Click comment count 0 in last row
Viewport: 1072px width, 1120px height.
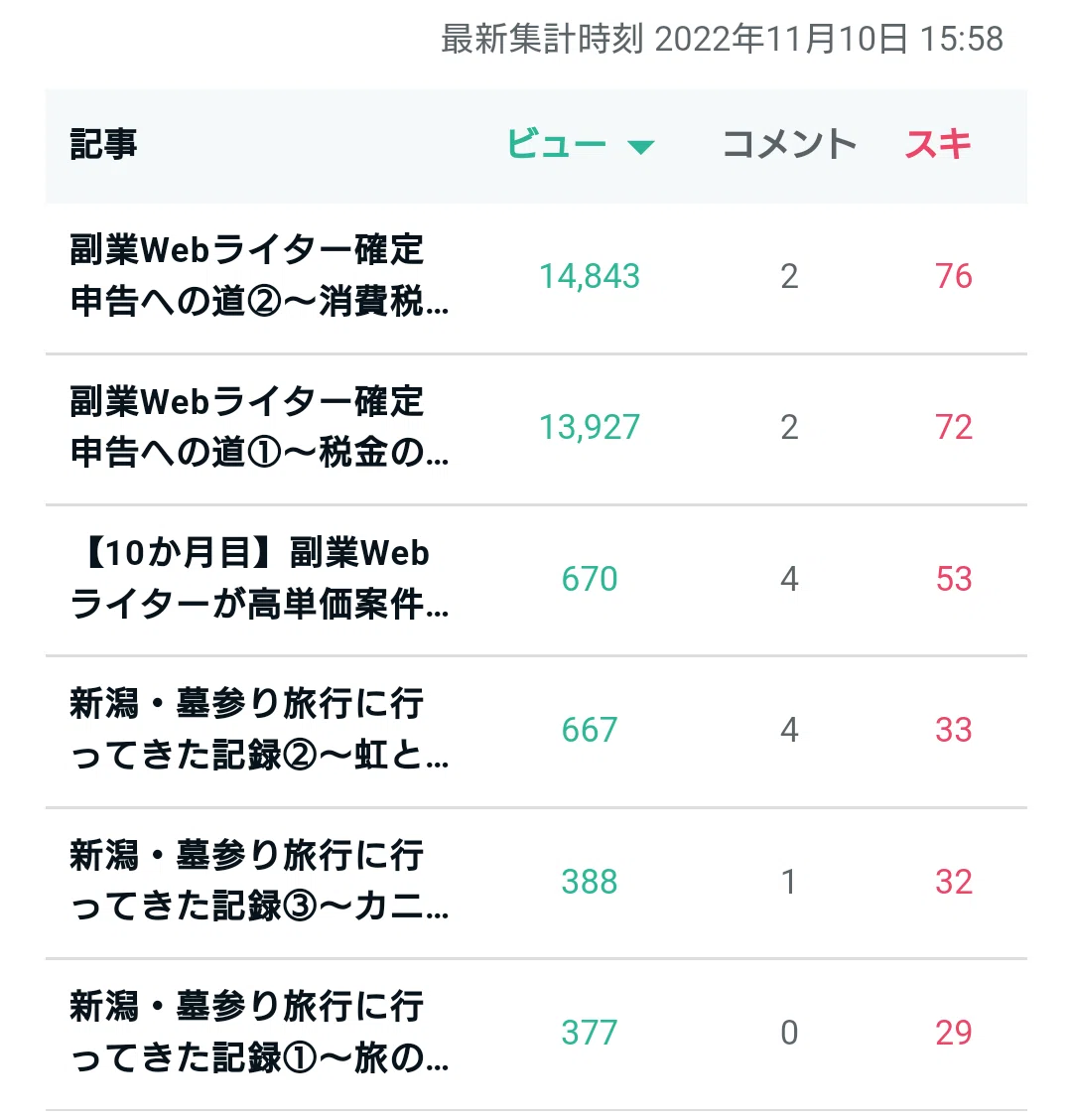pos(789,1033)
